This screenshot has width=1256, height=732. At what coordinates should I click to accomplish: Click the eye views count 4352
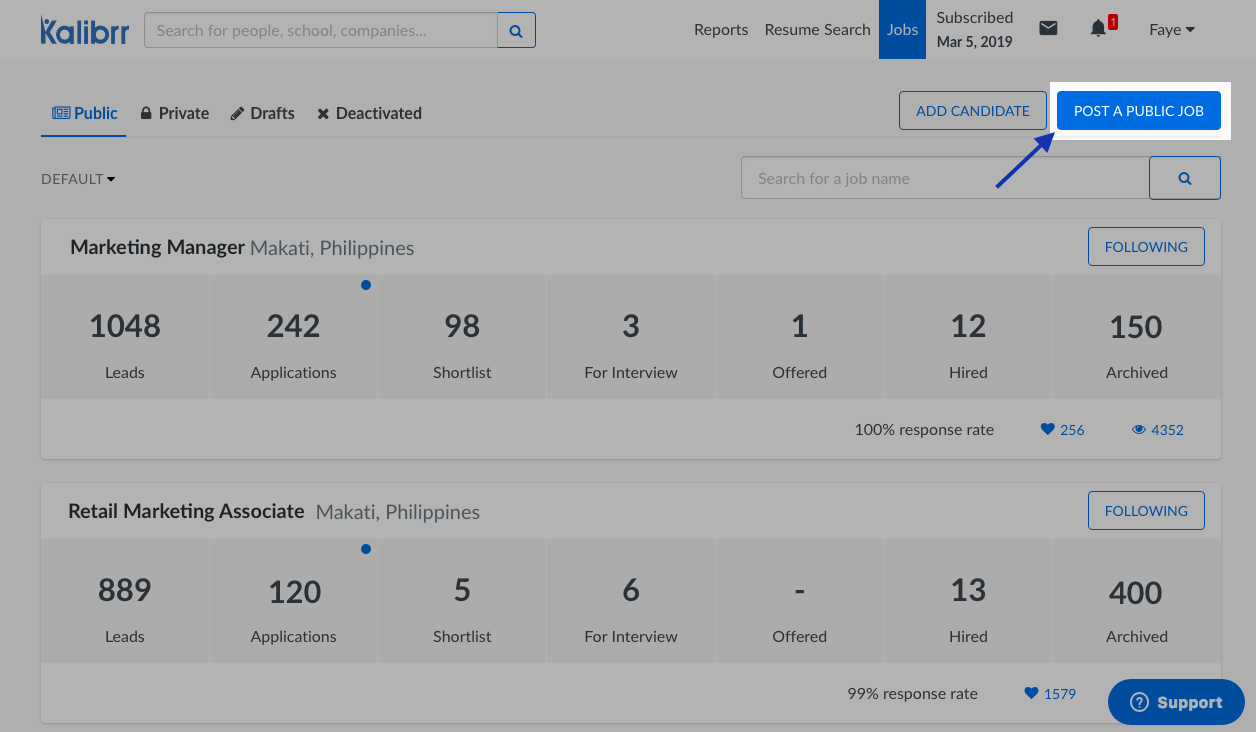tap(1158, 430)
